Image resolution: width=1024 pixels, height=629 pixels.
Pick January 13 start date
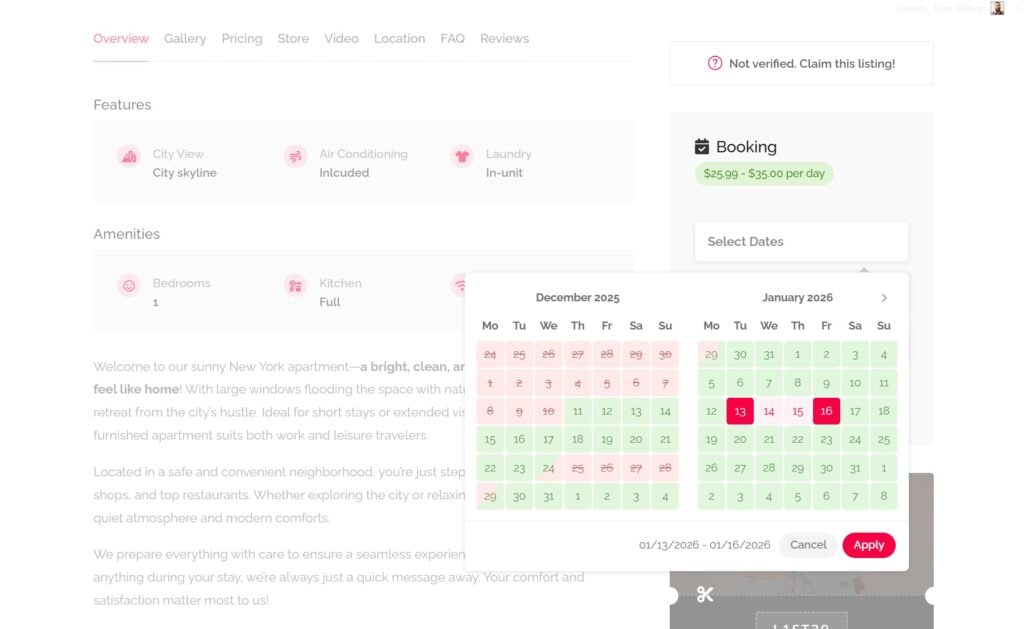(740, 411)
